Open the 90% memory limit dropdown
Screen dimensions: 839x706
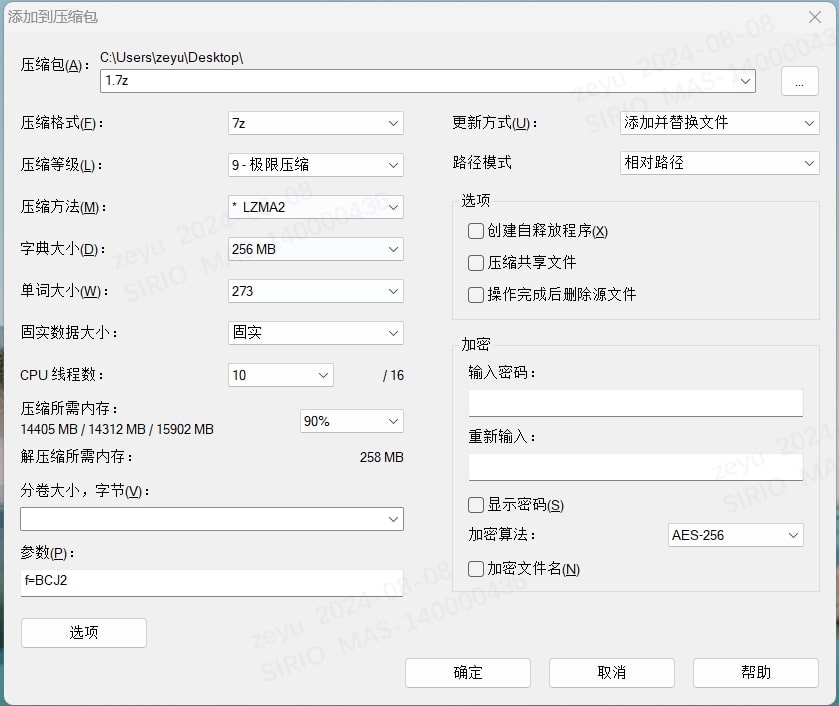click(x=351, y=422)
